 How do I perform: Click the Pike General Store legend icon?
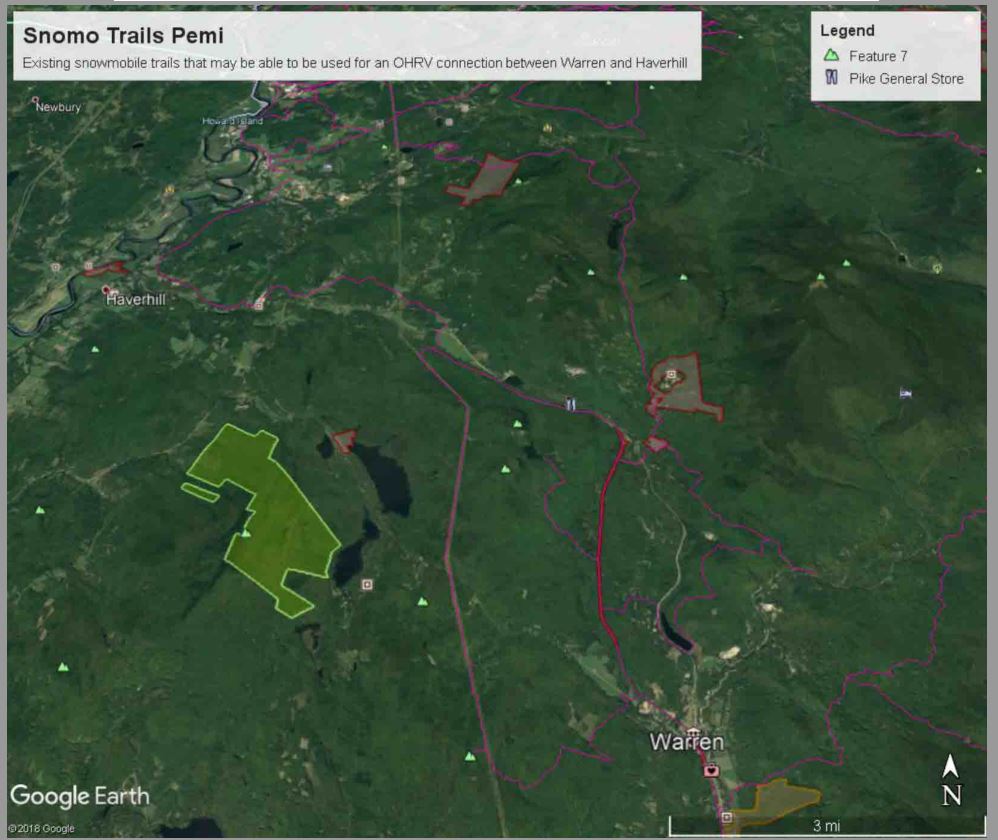[x=830, y=78]
